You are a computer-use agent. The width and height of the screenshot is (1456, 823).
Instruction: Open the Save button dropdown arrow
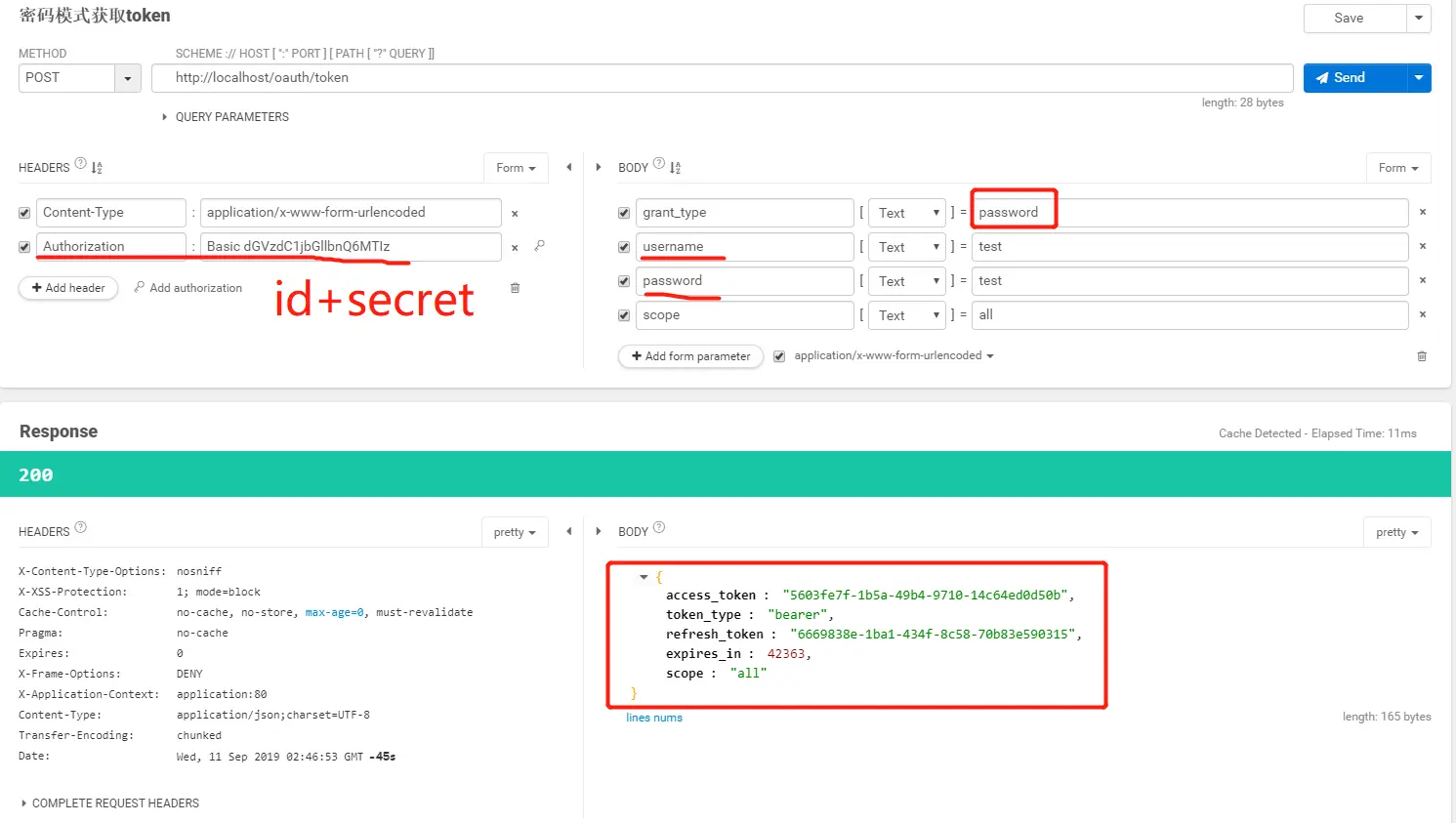(1419, 19)
